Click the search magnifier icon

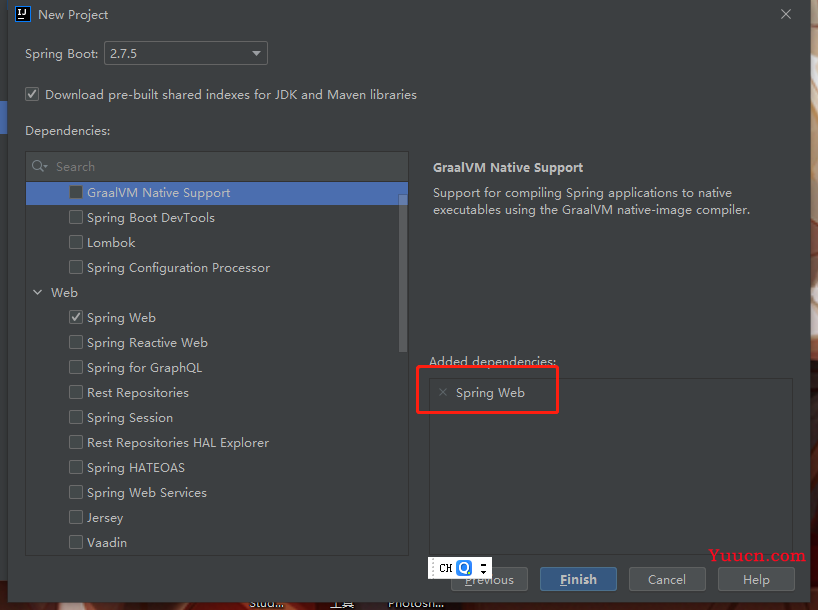click(x=39, y=167)
